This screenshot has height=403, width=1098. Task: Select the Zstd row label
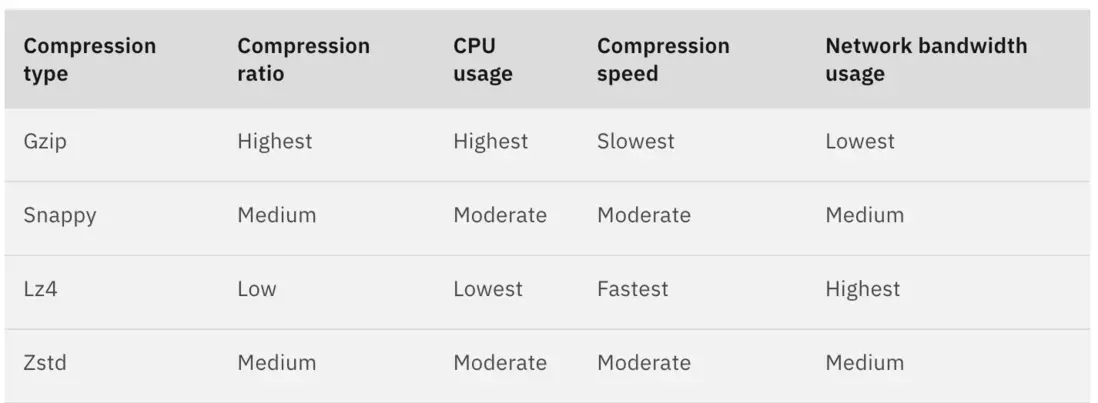point(45,363)
